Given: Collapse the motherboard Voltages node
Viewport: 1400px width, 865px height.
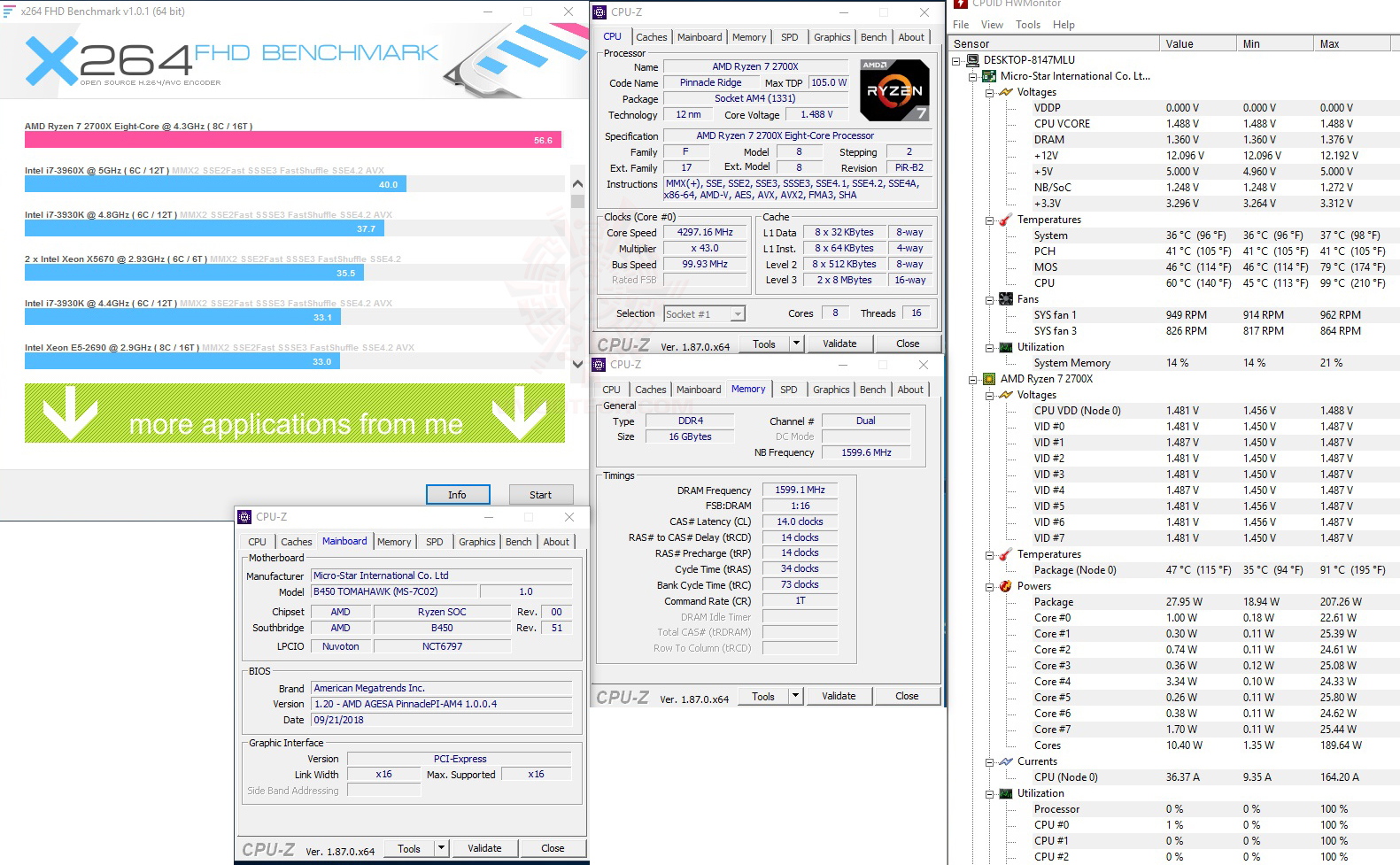Looking at the screenshot, I should [x=990, y=93].
